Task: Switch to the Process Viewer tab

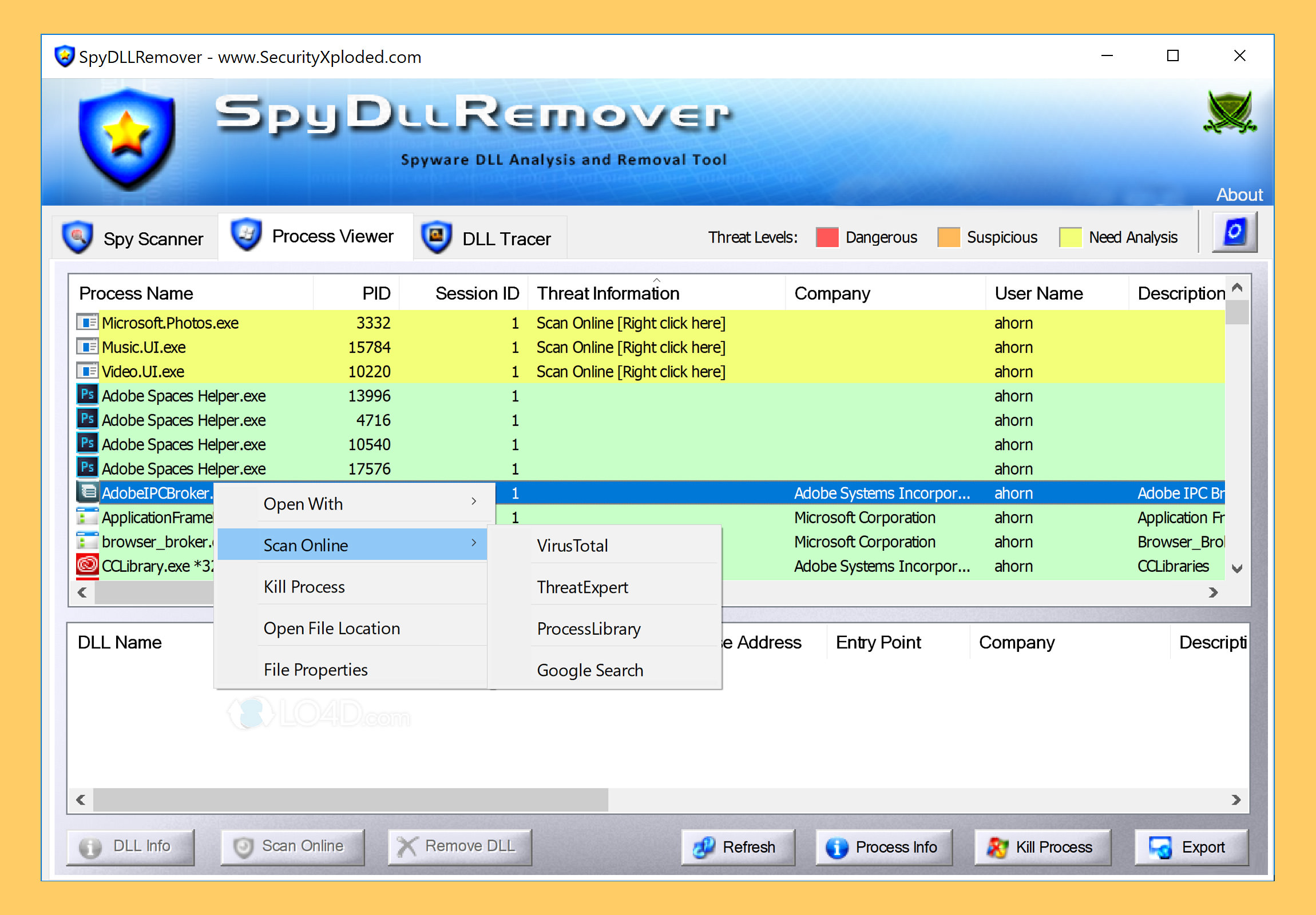Action: pyautogui.click(x=315, y=237)
